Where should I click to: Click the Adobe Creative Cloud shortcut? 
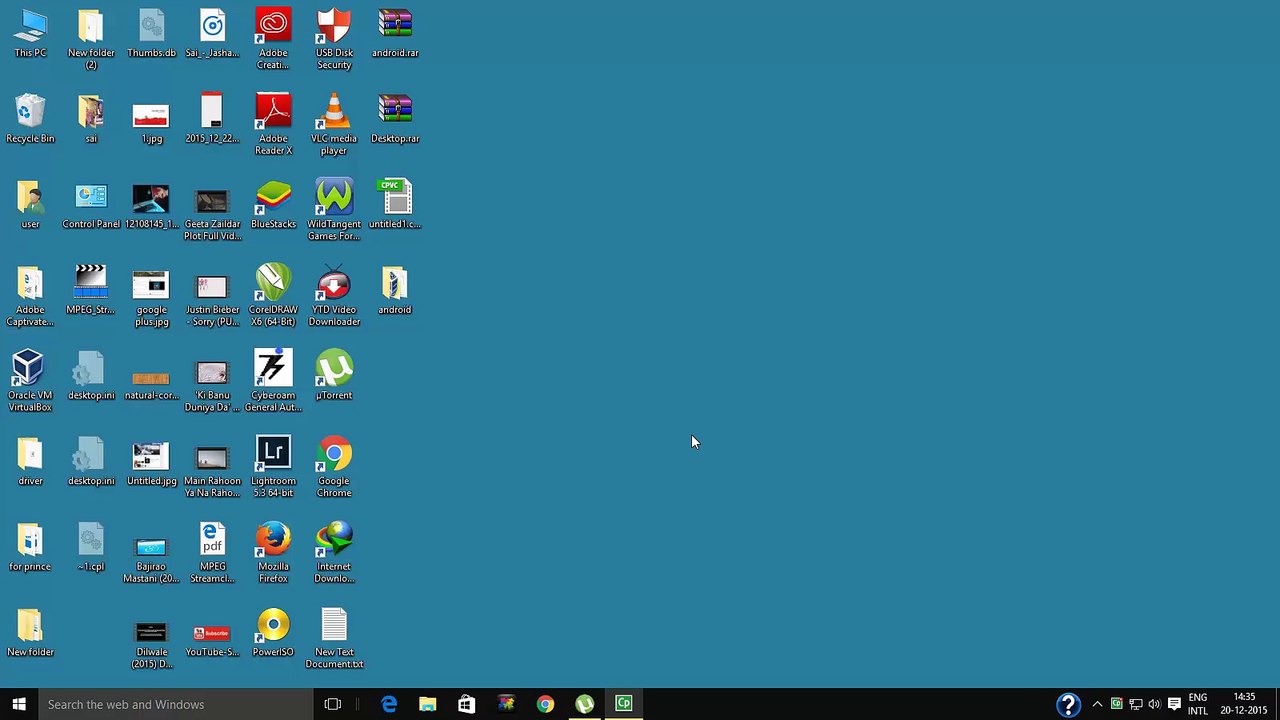coord(273,39)
